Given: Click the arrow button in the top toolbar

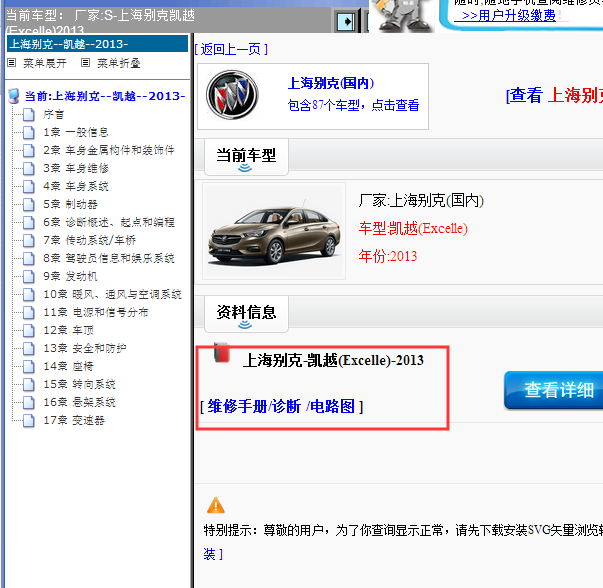Looking at the screenshot, I should [346, 21].
